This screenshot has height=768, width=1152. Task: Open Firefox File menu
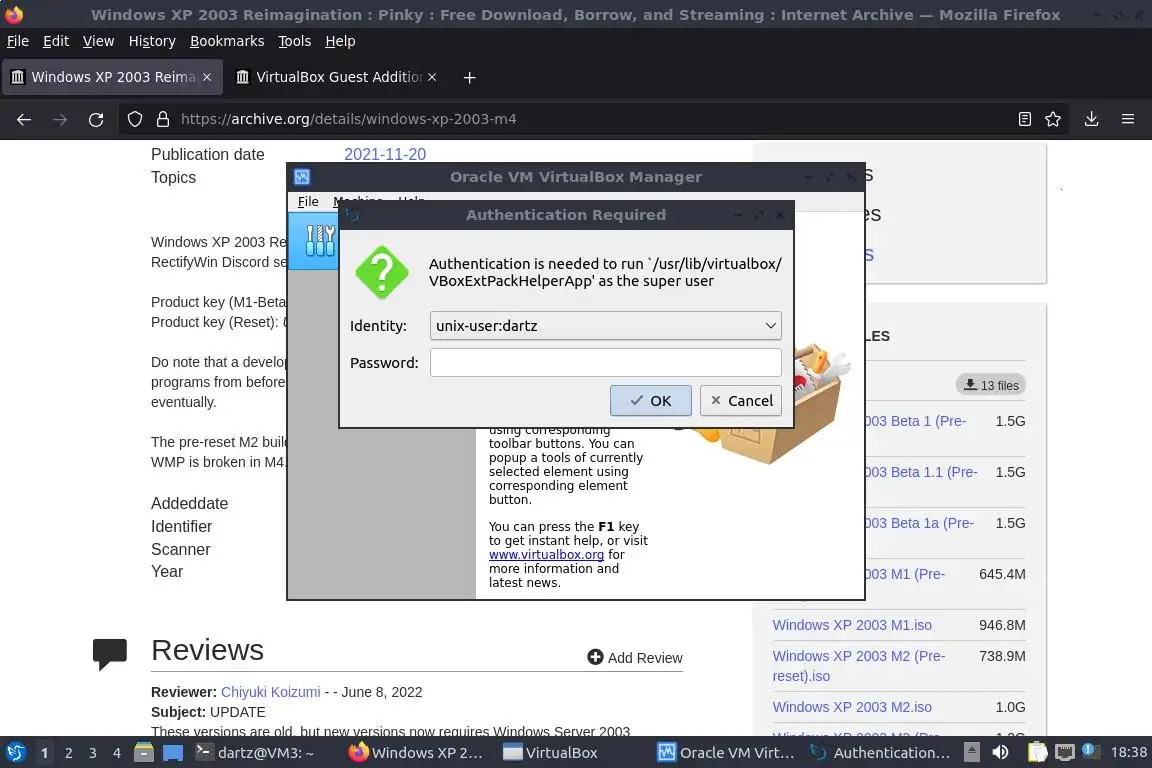click(18, 41)
